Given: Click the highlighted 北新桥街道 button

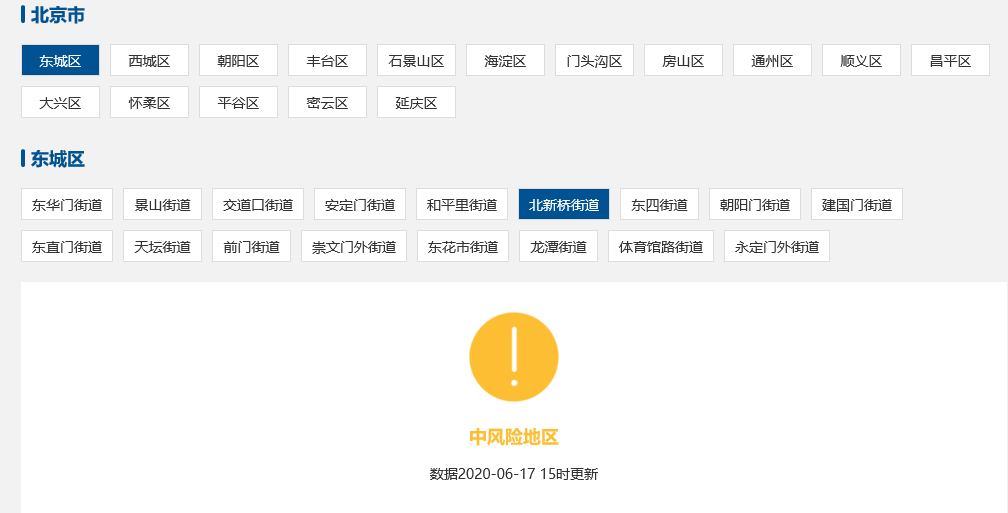Looking at the screenshot, I should tap(564, 204).
